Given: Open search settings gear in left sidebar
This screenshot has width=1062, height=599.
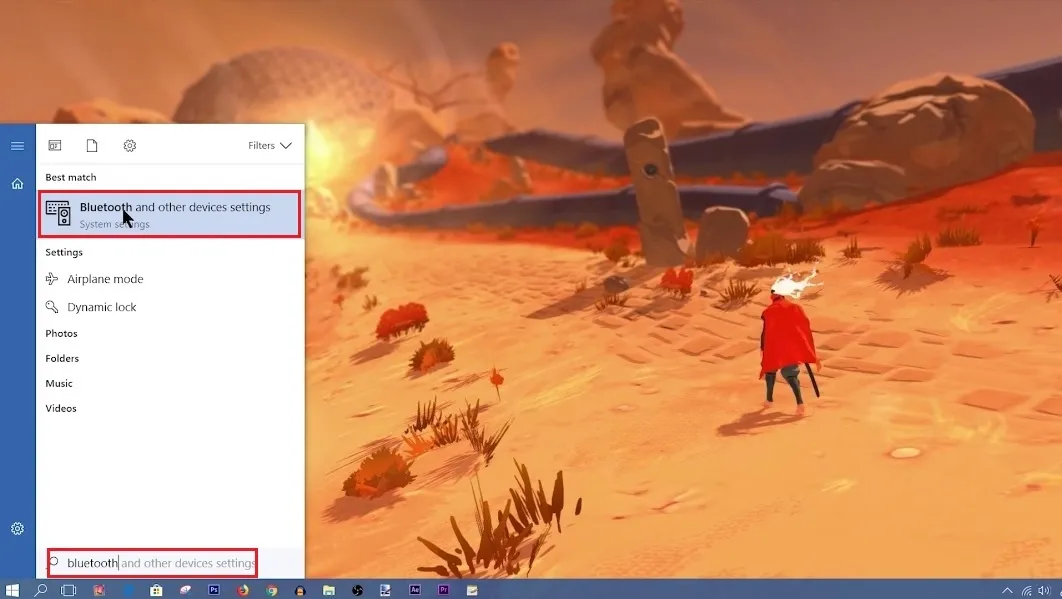Looking at the screenshot, I should tap(17, 528).
